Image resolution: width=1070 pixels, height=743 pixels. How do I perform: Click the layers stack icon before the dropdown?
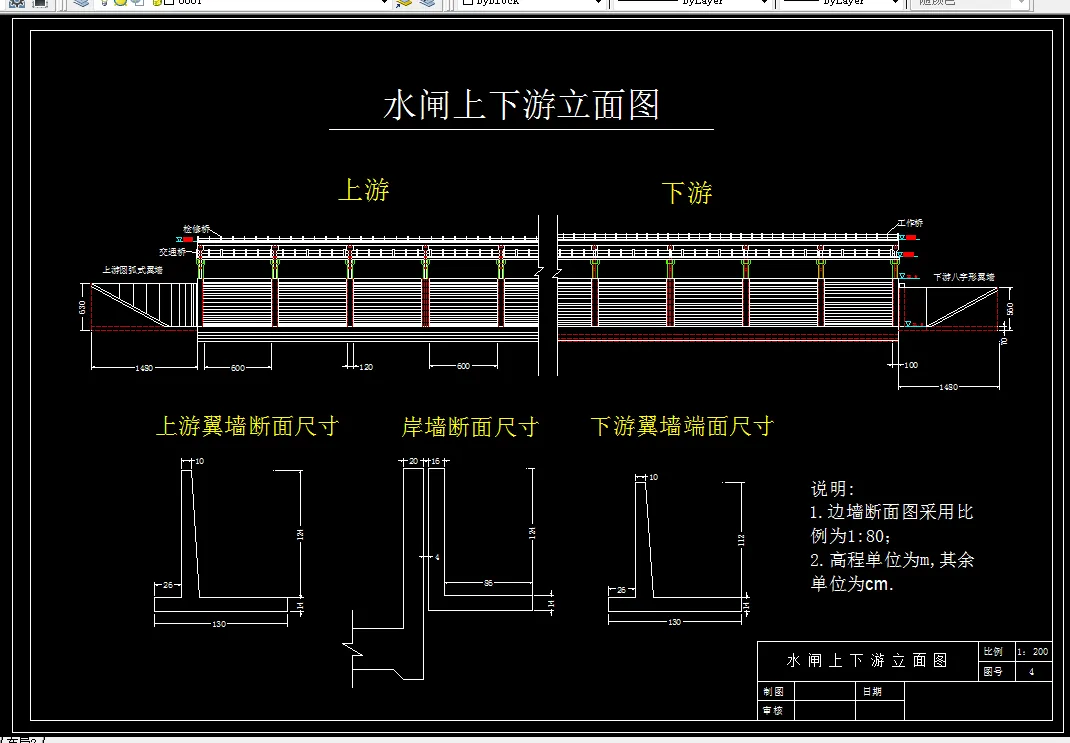pos(80,5)
